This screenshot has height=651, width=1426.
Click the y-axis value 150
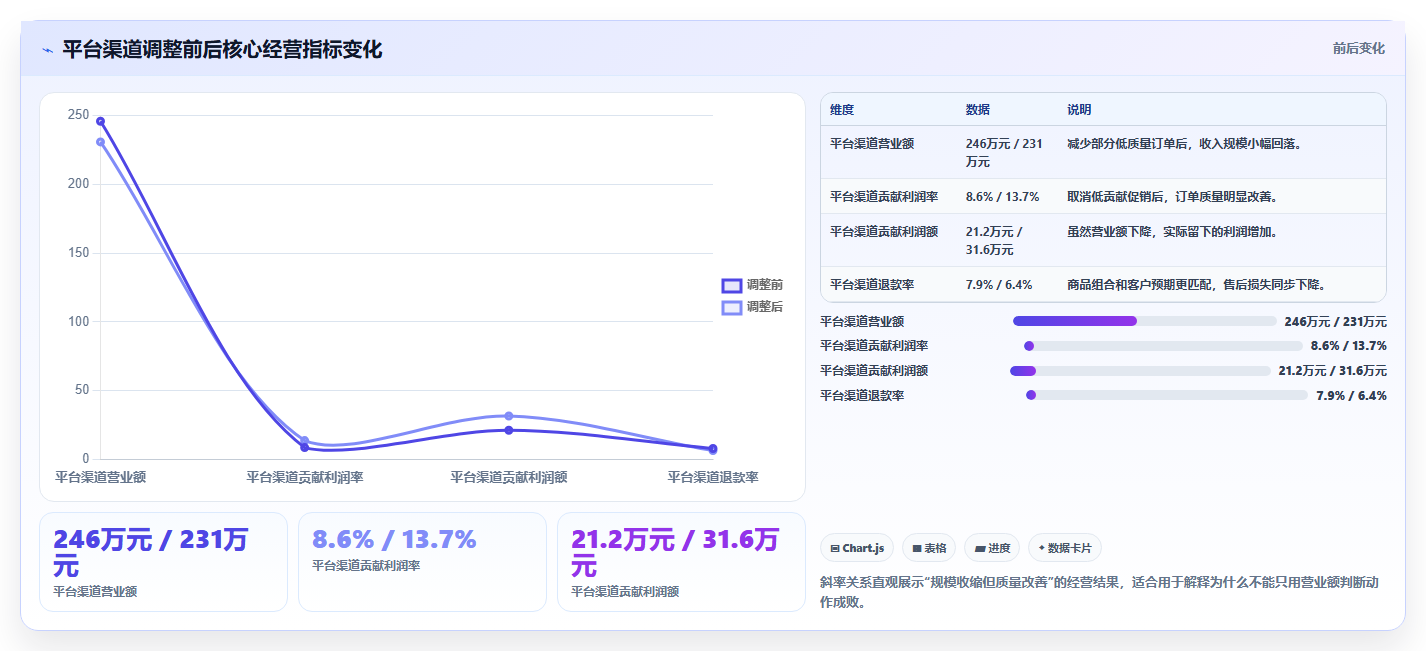78,252
